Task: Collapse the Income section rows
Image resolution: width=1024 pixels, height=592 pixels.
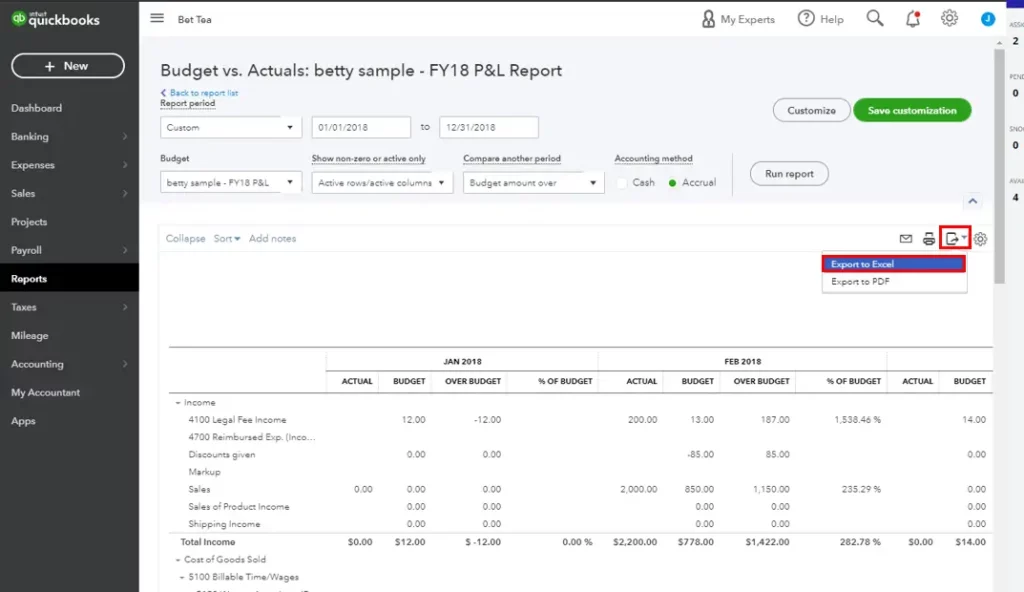Action: (178, 403)
